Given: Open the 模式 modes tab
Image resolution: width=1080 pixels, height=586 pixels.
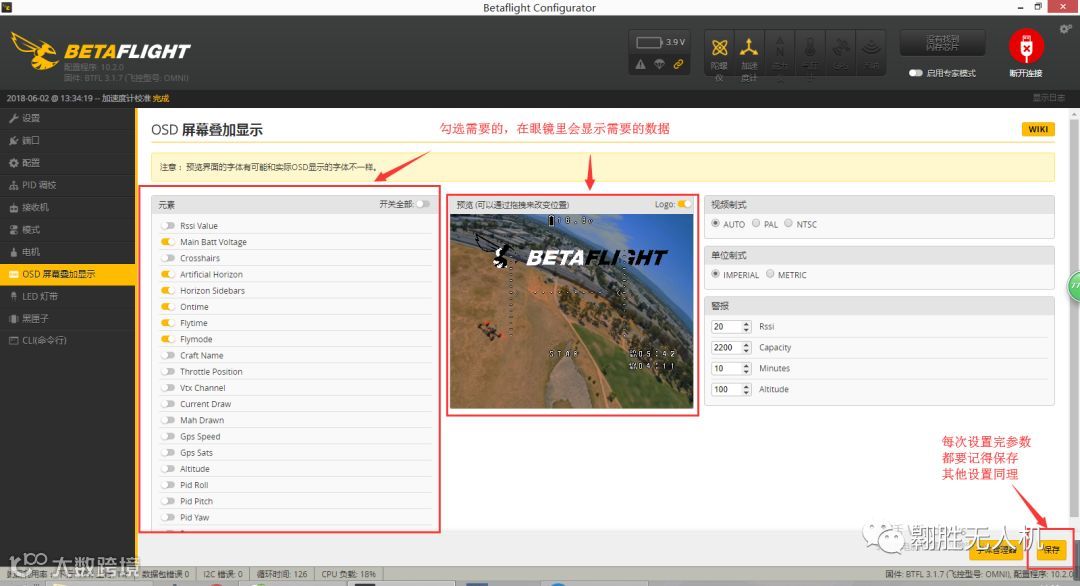Looking at the screenshot, I should [x=68, y=230].
